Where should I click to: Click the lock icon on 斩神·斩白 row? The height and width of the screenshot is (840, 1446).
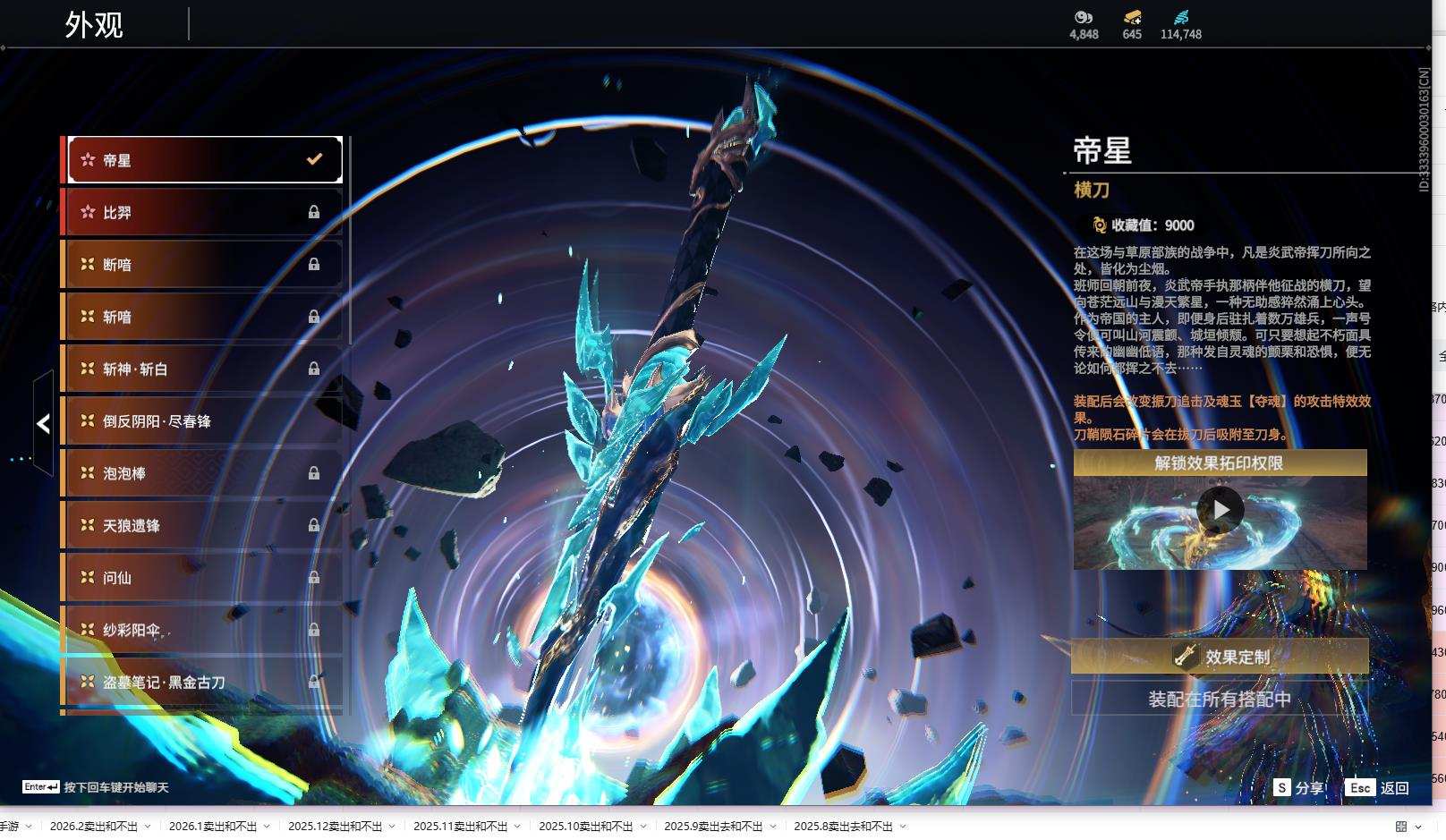point(314,369)
